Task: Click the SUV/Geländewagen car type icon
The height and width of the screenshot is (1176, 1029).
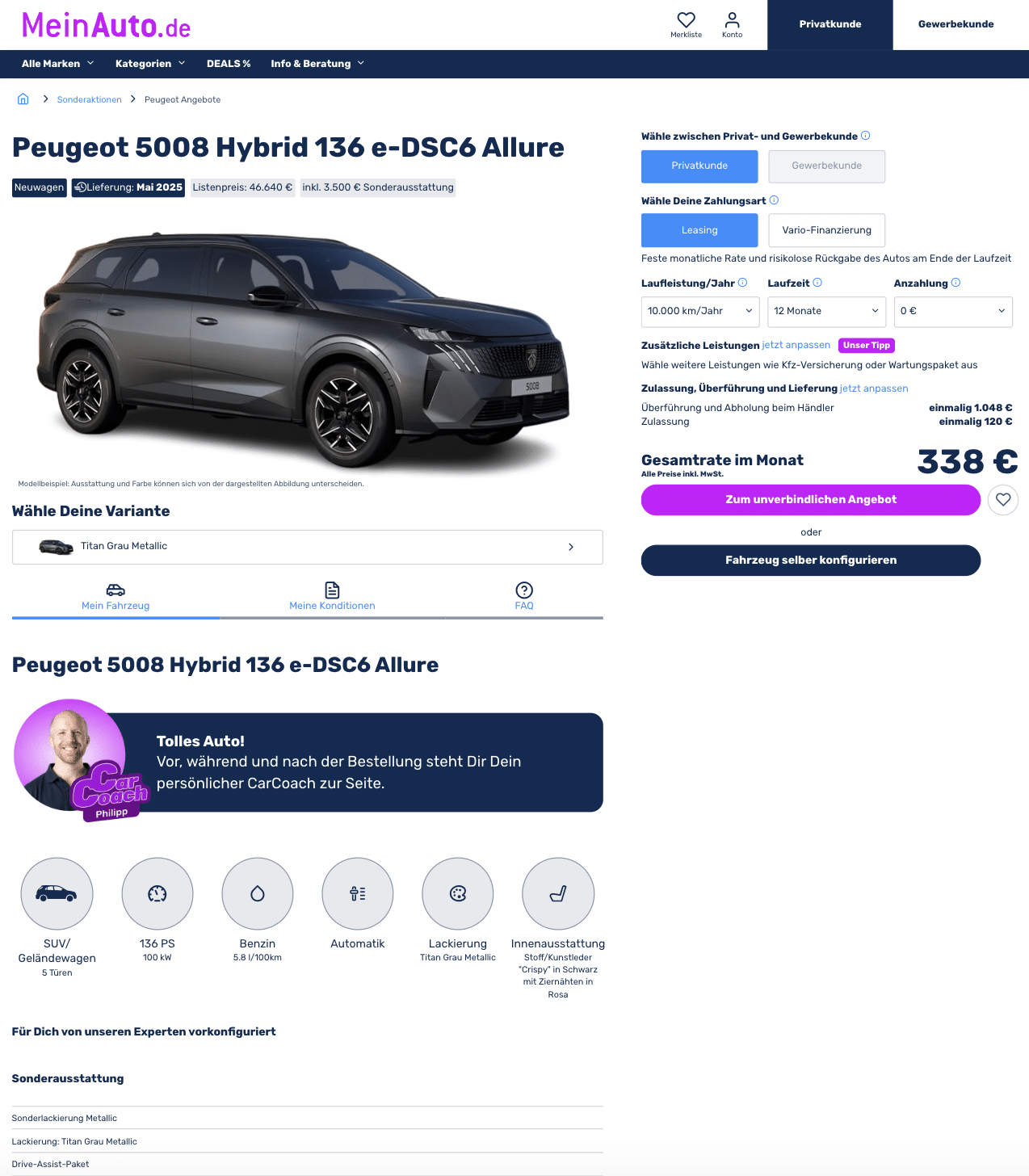Action: pos(57,894)
